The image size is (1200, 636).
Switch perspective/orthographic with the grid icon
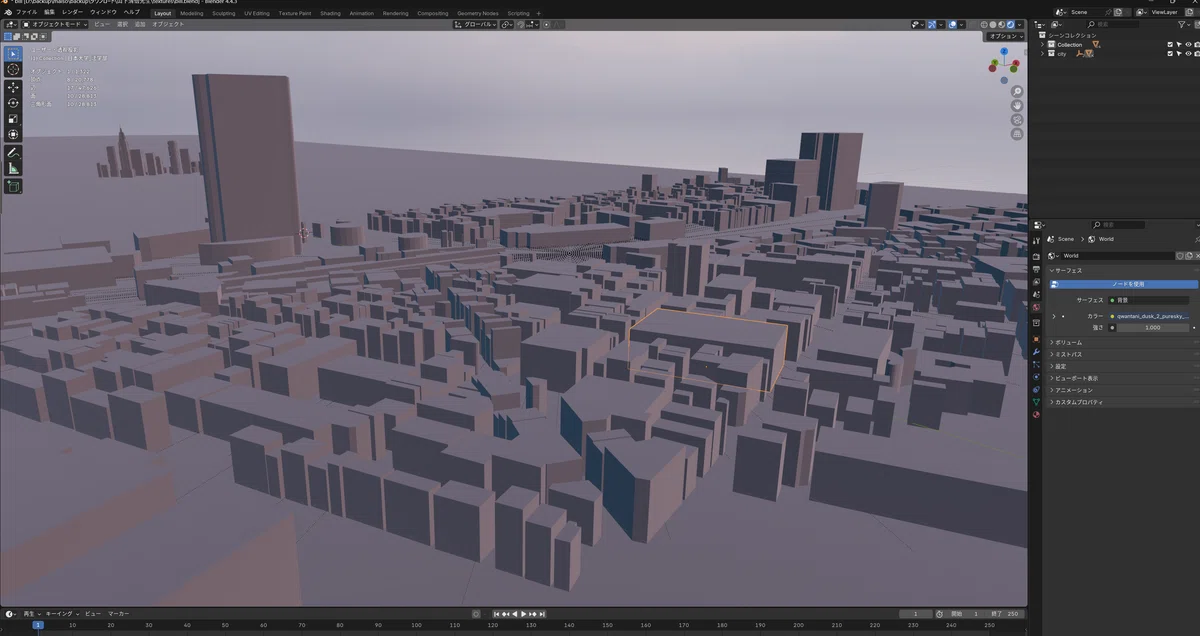[x=1017, y=133]
